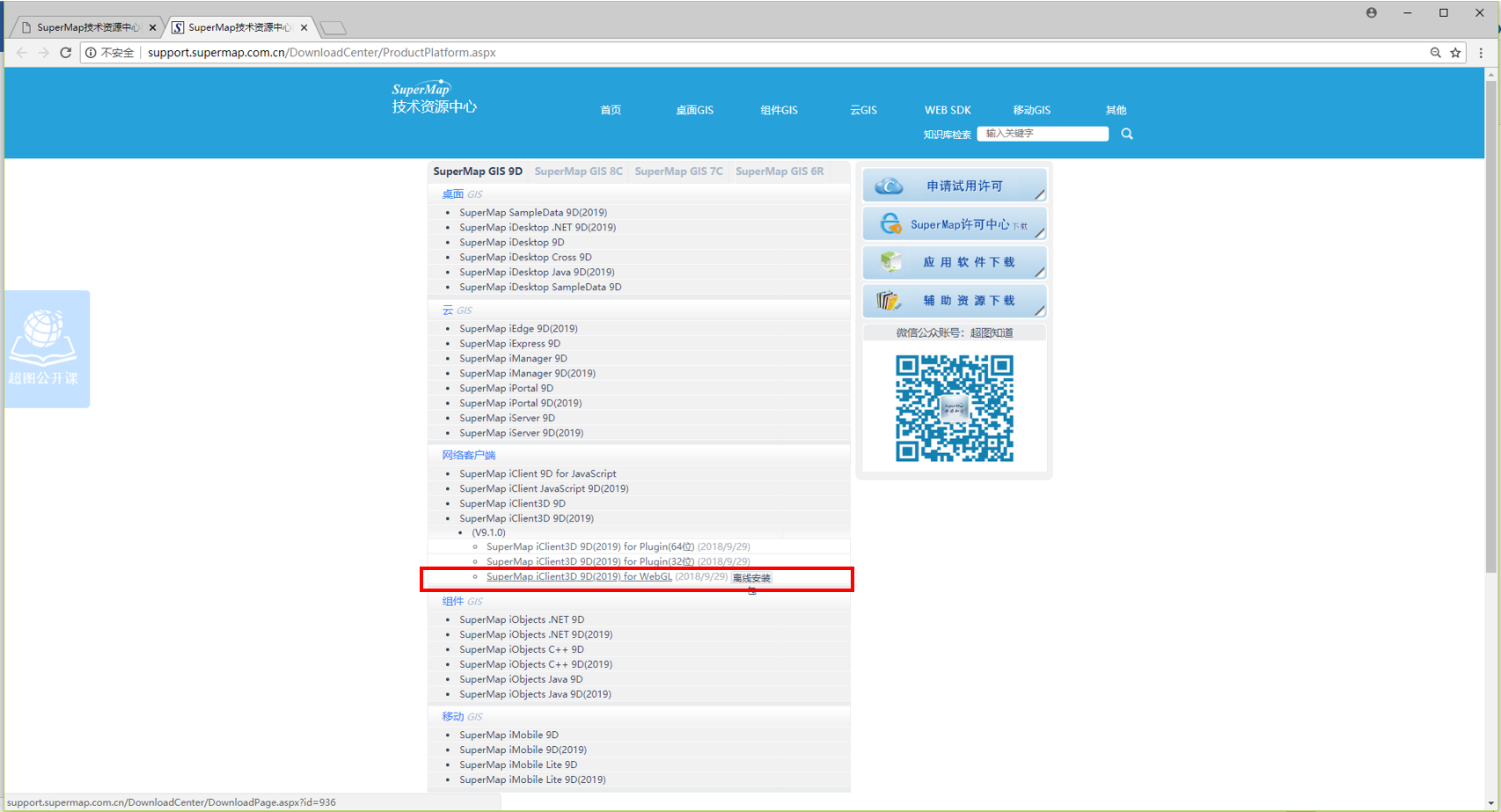This screenshot has width=1501, height=812.
Task: Expand SuperMap iClient 9D for JavaScript entry
Action: point(538,473)
